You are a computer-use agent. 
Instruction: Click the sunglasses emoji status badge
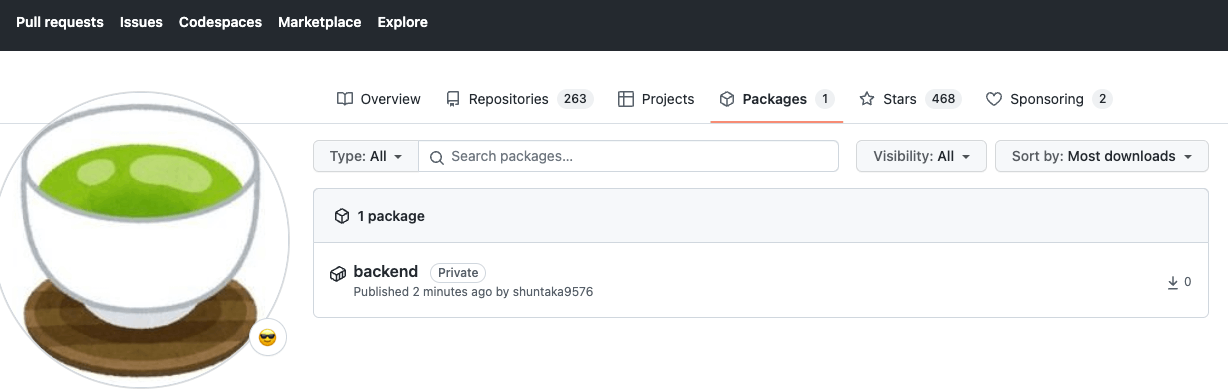tap(267, 338)
